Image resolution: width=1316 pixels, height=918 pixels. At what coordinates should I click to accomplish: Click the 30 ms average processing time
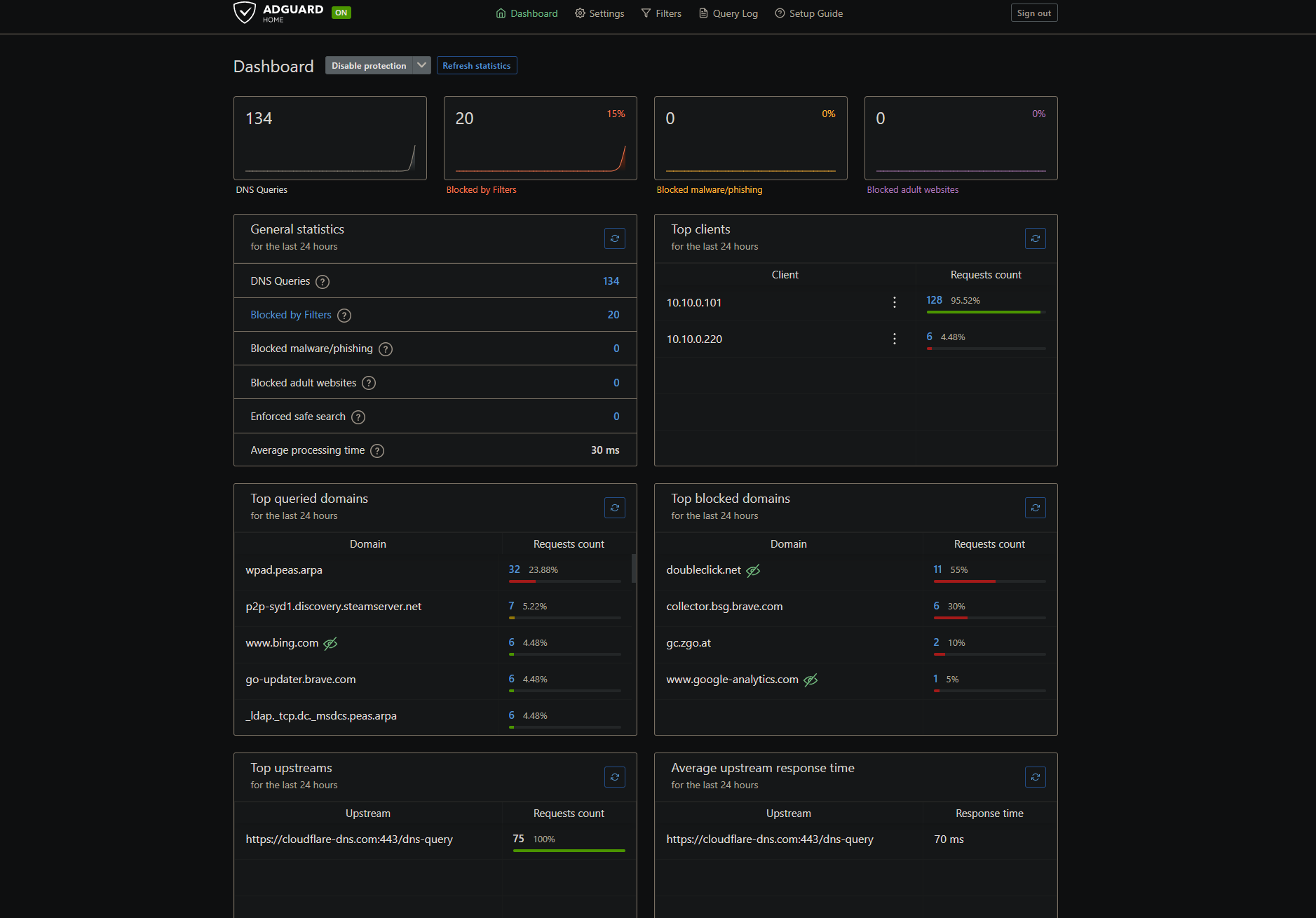605,450
